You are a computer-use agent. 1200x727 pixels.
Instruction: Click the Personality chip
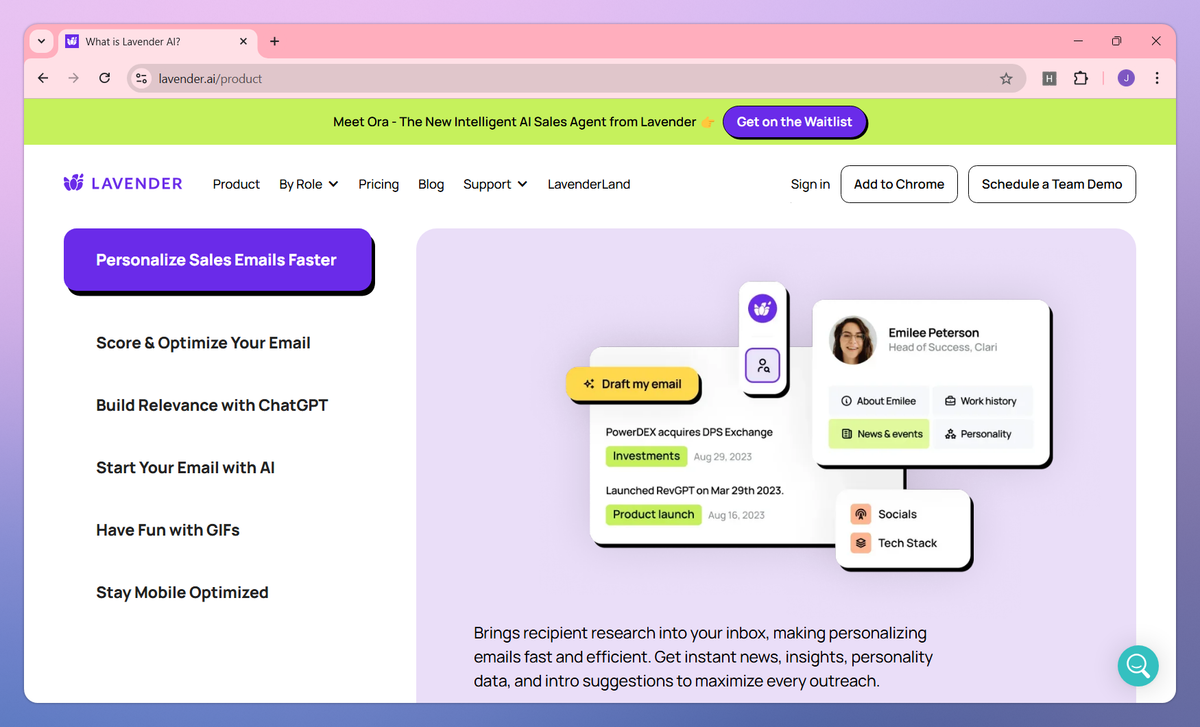pos(983,434)
